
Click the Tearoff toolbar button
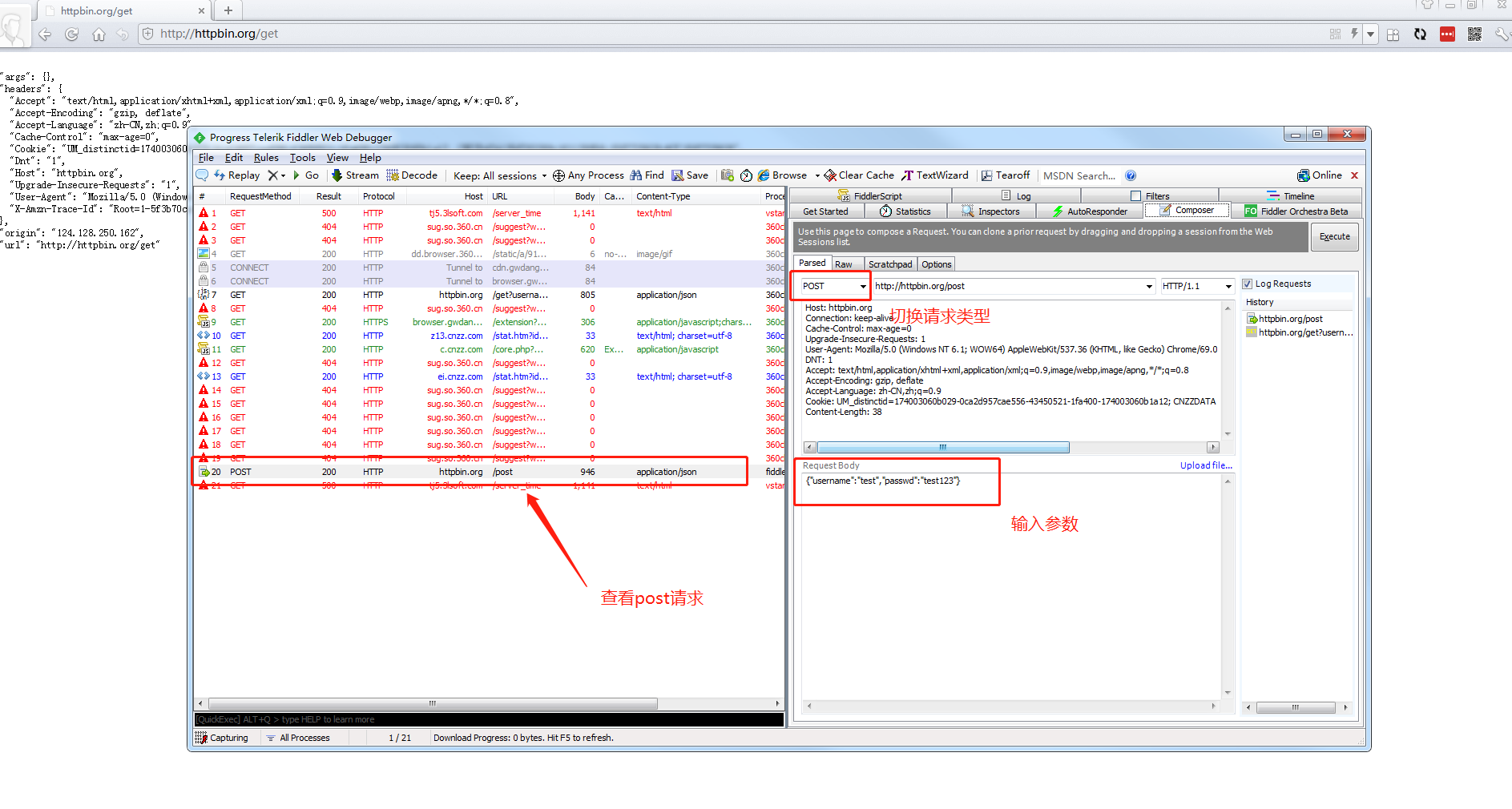pyautogui.click(x=1006, y=175)
